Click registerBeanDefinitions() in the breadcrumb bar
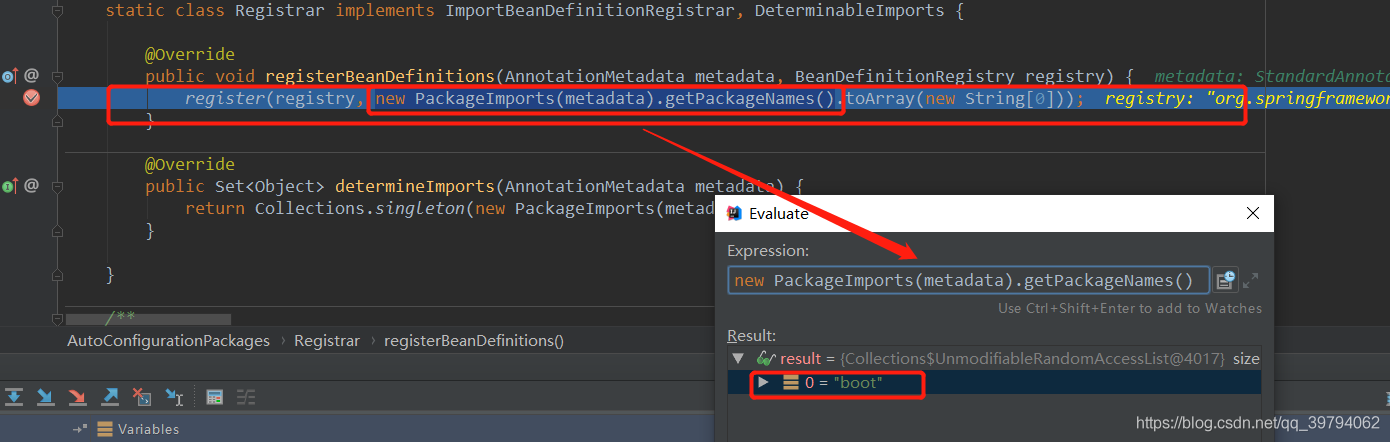 point(474,341)
